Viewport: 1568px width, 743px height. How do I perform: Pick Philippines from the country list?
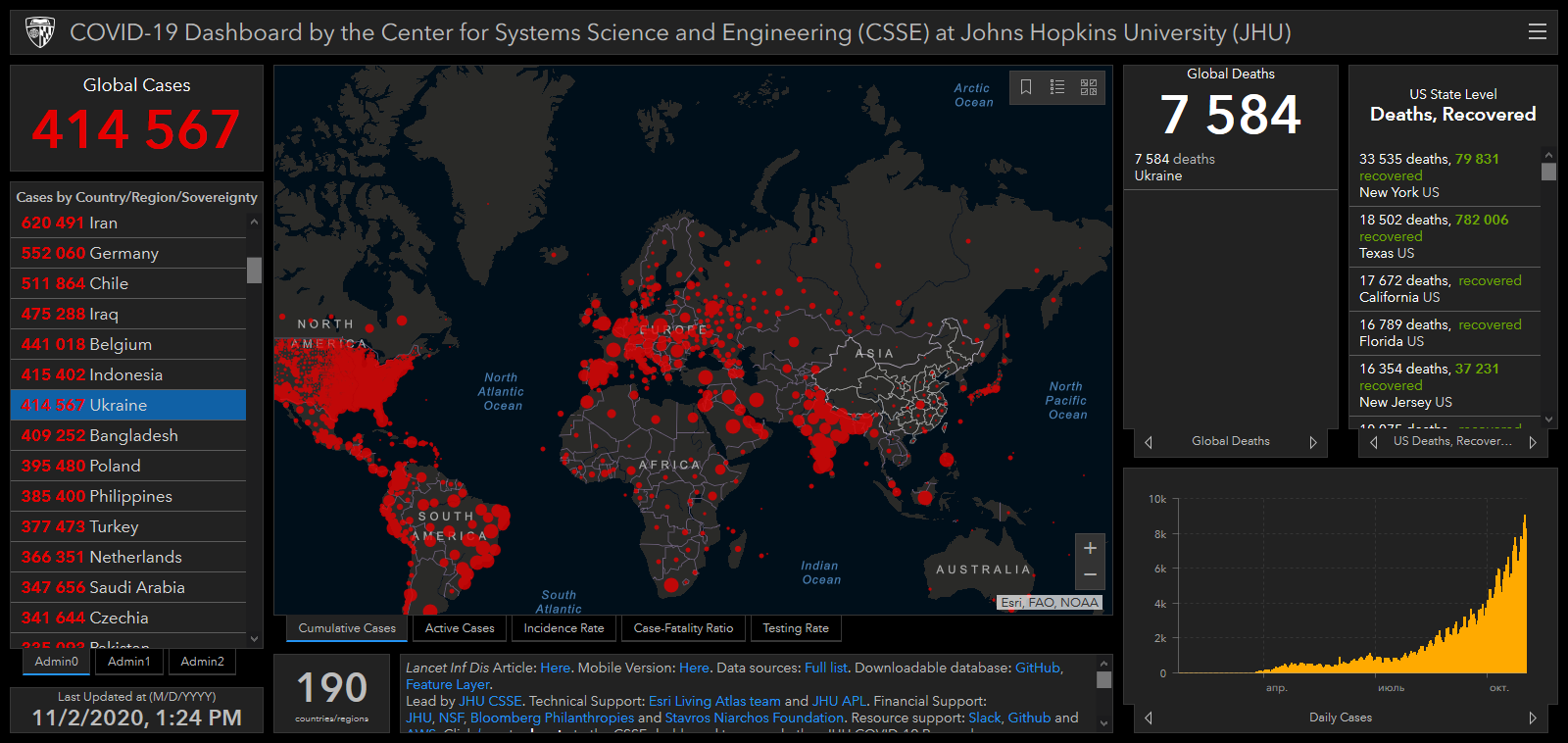click(x=128, y=496)
